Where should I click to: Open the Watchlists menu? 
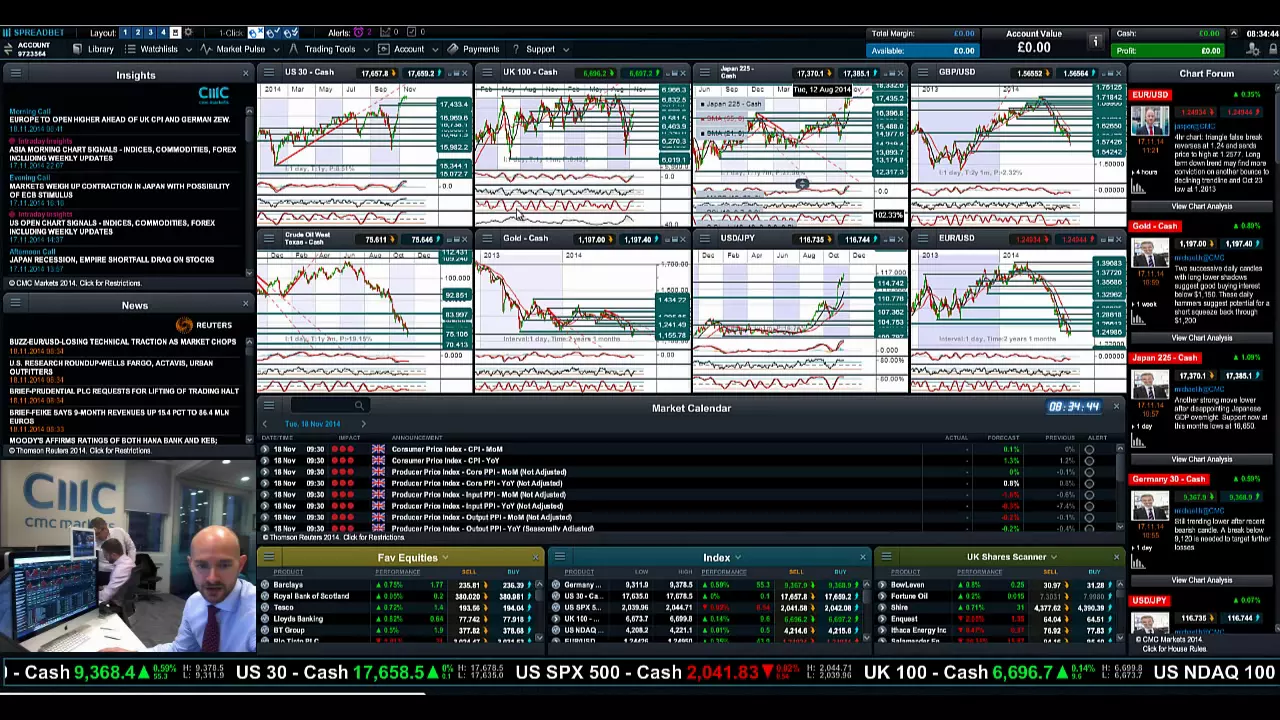158,49
